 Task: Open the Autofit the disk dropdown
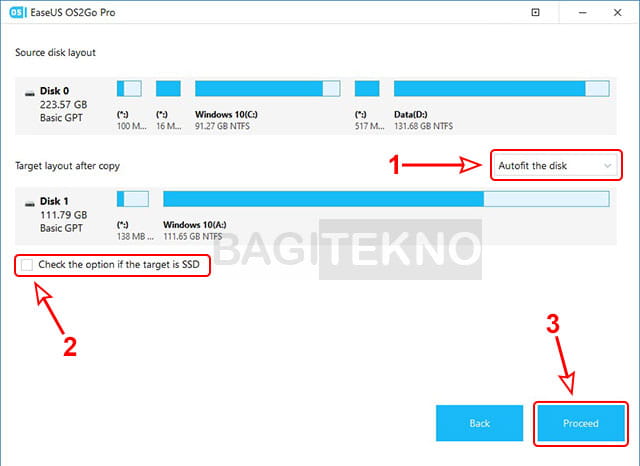point(556,165)
